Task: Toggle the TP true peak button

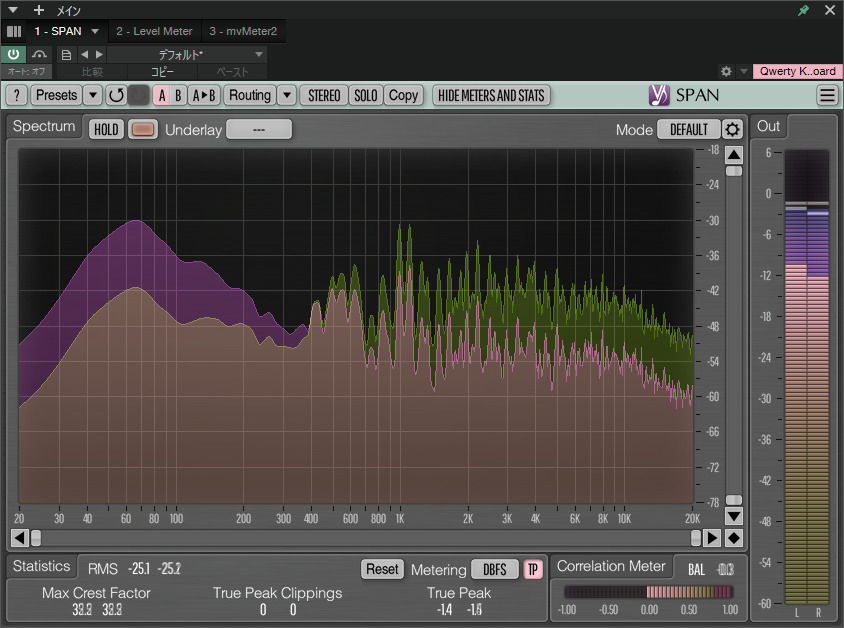Action: coord(532,569)
